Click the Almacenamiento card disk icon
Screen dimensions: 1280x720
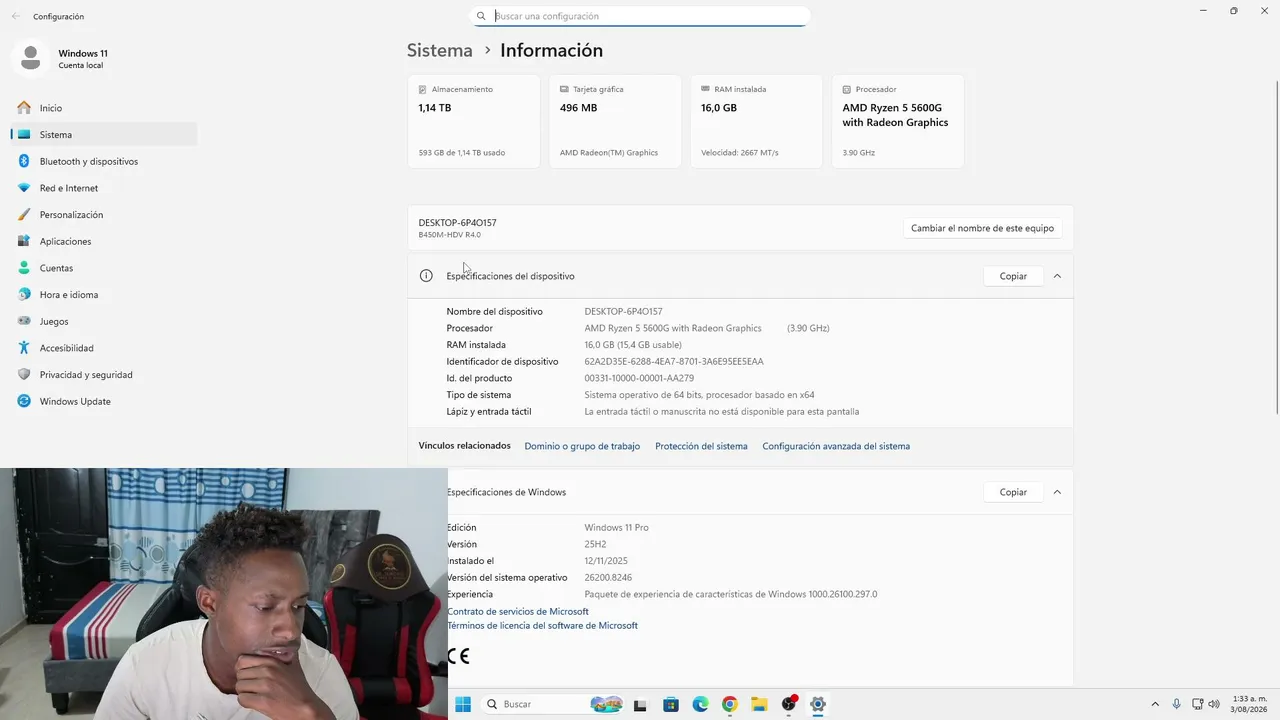point(424,89)
